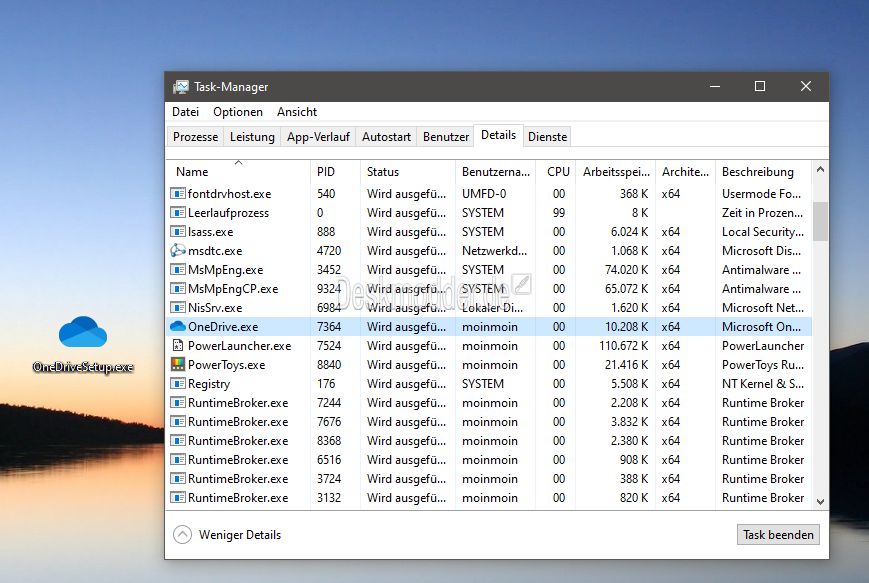Click icon of RuntimeBroker.exe PID 6516
Viewport: 869px width, 583px height.
(177, 460)
